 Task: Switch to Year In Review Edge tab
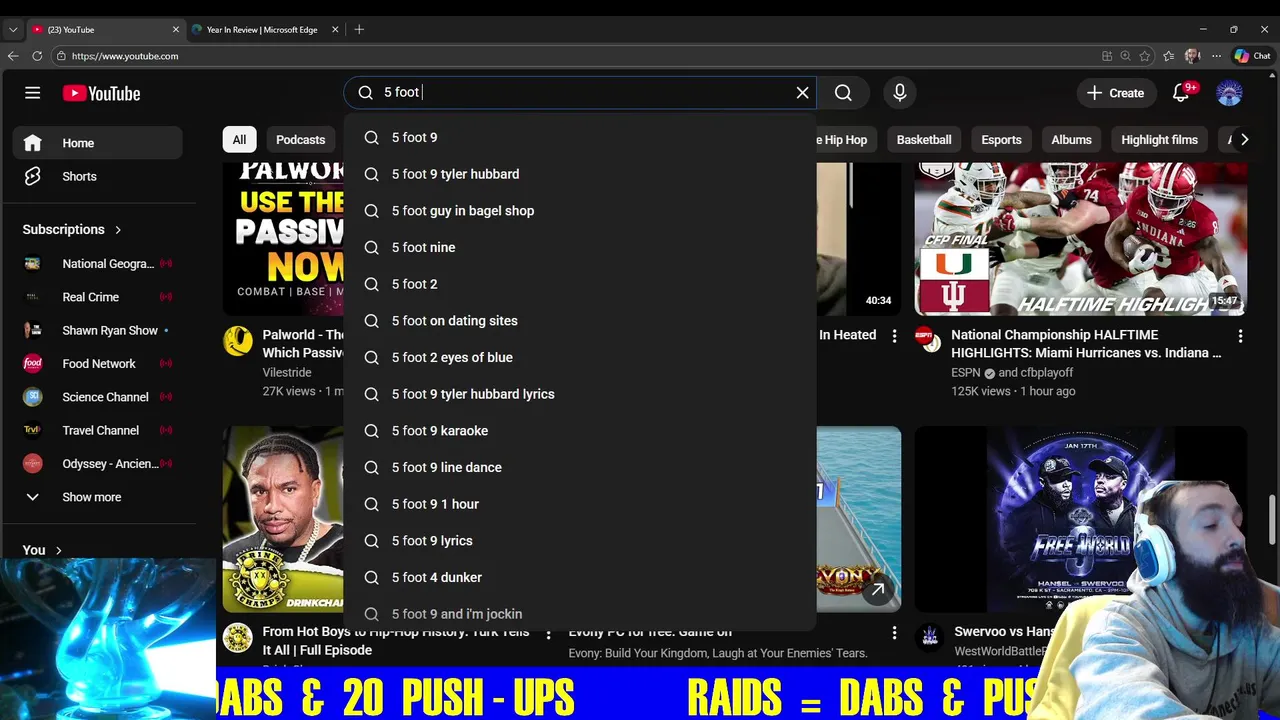262,30
